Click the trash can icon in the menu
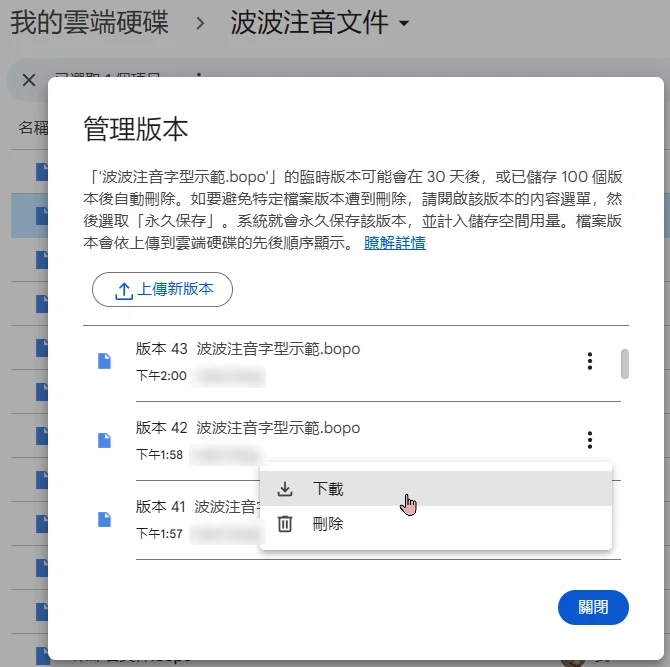Viewport: 670px width, 667px height. click(285, 524)
